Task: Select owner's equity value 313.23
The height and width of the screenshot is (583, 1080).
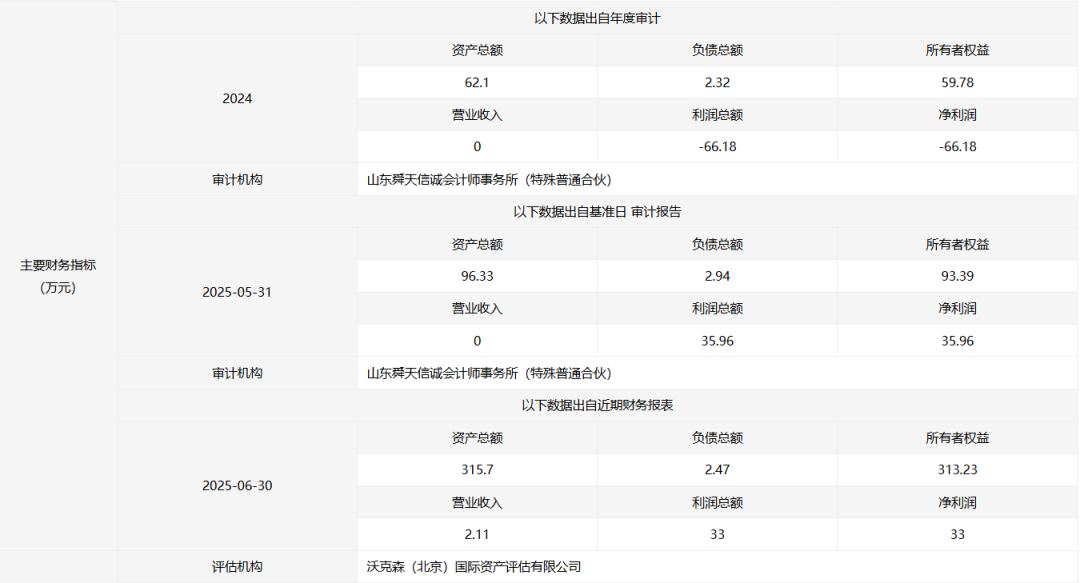Action: point(957,470)
